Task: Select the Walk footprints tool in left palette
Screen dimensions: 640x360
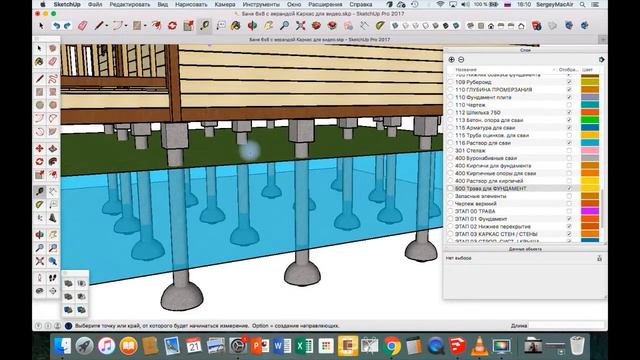Action: coord(53,278)
